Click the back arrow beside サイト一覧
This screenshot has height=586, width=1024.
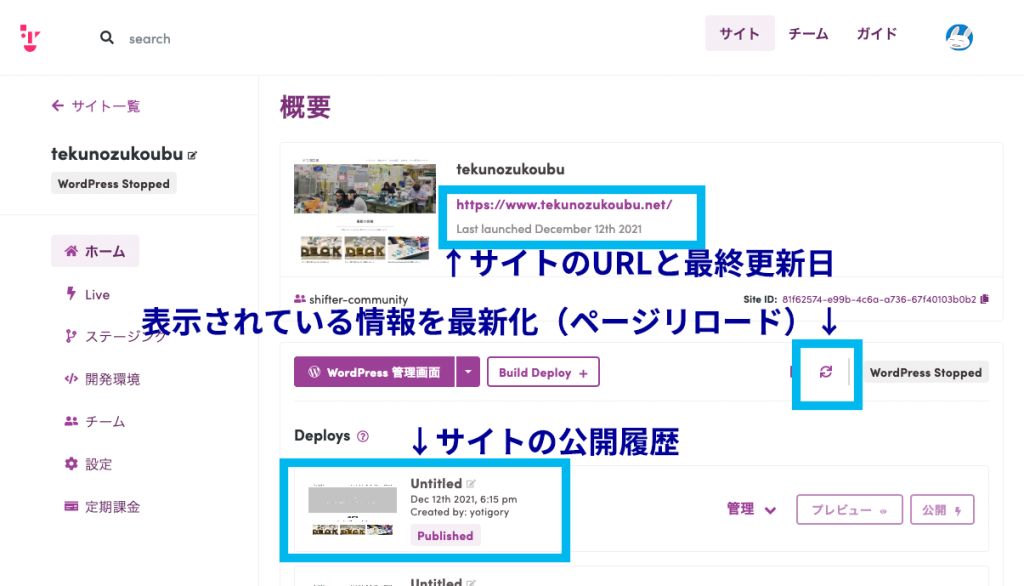point(57,106)
